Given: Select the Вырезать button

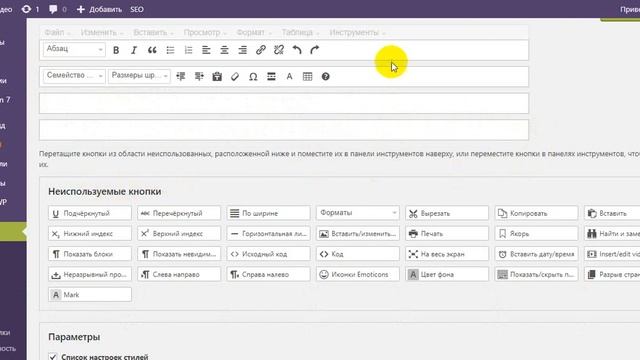Looking at the screenshot, I should point(447,213).
